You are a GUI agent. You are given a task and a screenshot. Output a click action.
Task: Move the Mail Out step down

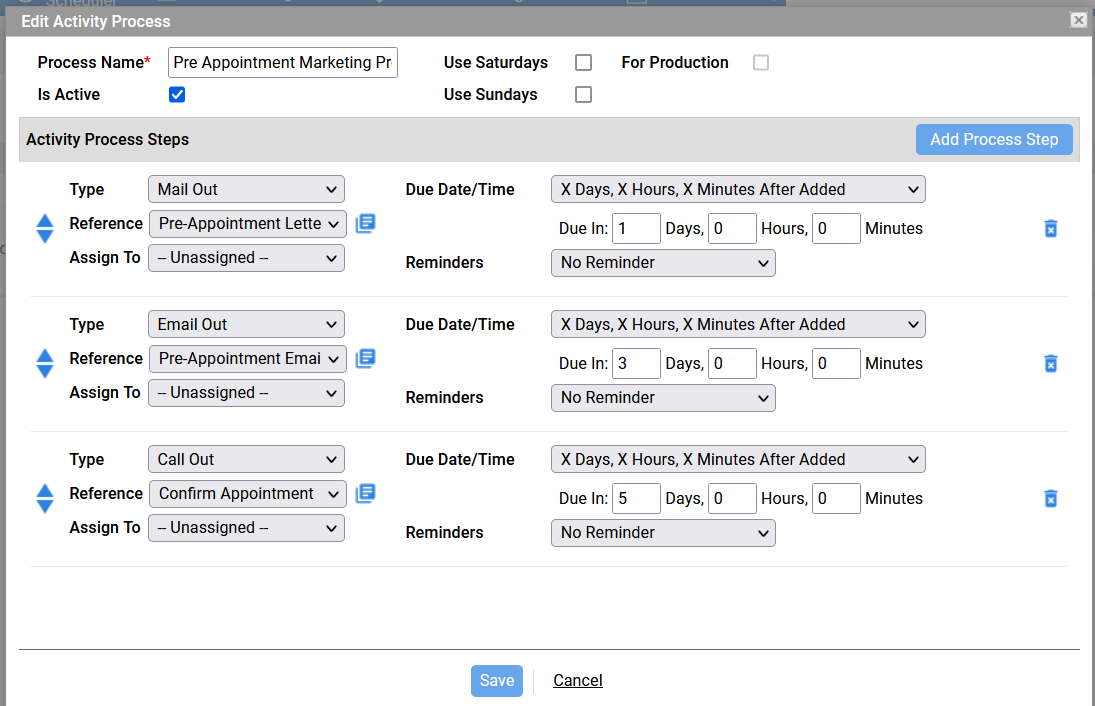click(45, 237)
